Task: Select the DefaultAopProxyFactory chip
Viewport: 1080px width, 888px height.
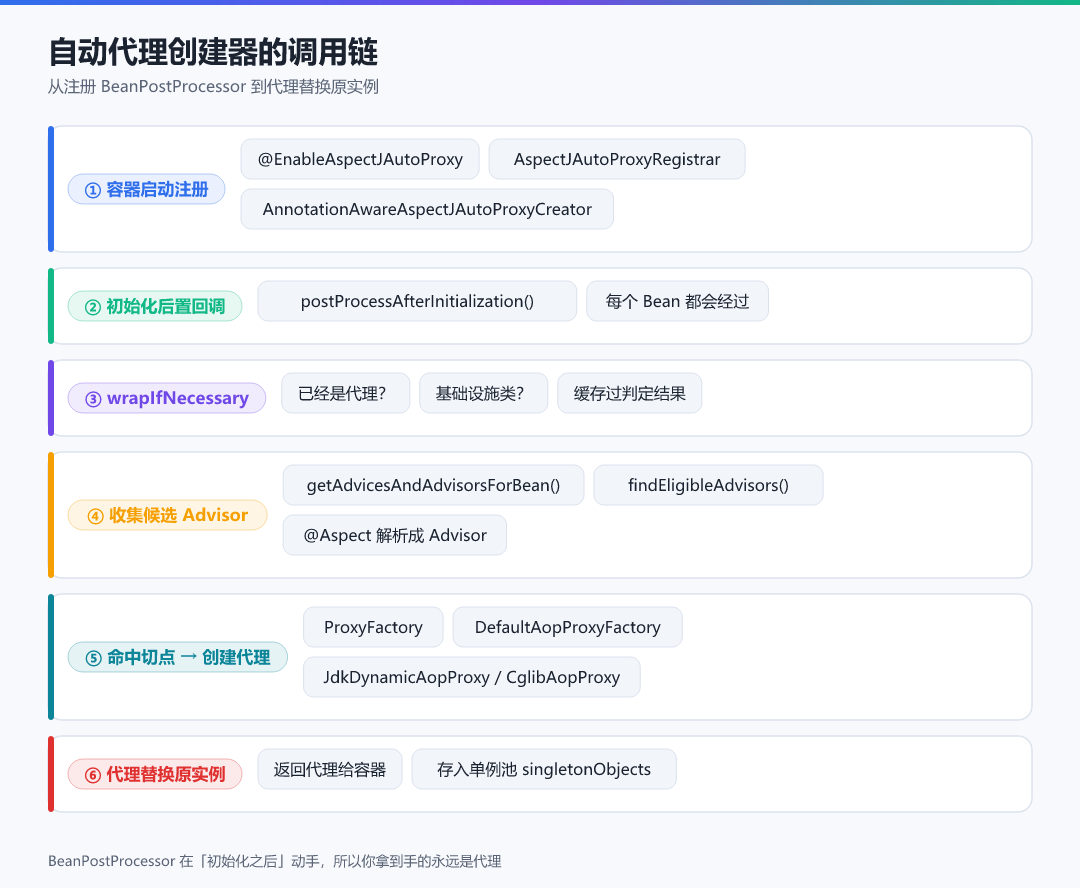Action: click(x=568, y=627)
